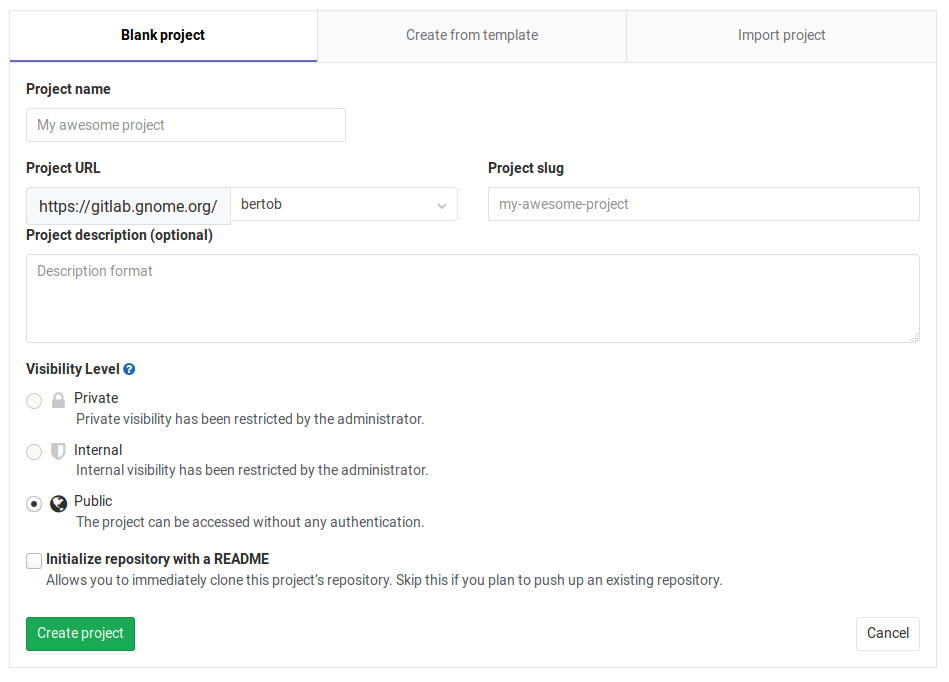Select the Internal visibility radio button
949x682 pixels.
coord(33,452)
